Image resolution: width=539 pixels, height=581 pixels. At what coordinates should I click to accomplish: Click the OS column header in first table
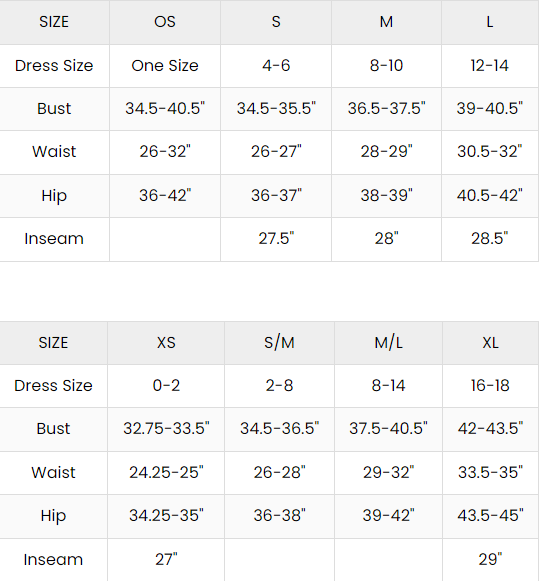coord(165,22)
